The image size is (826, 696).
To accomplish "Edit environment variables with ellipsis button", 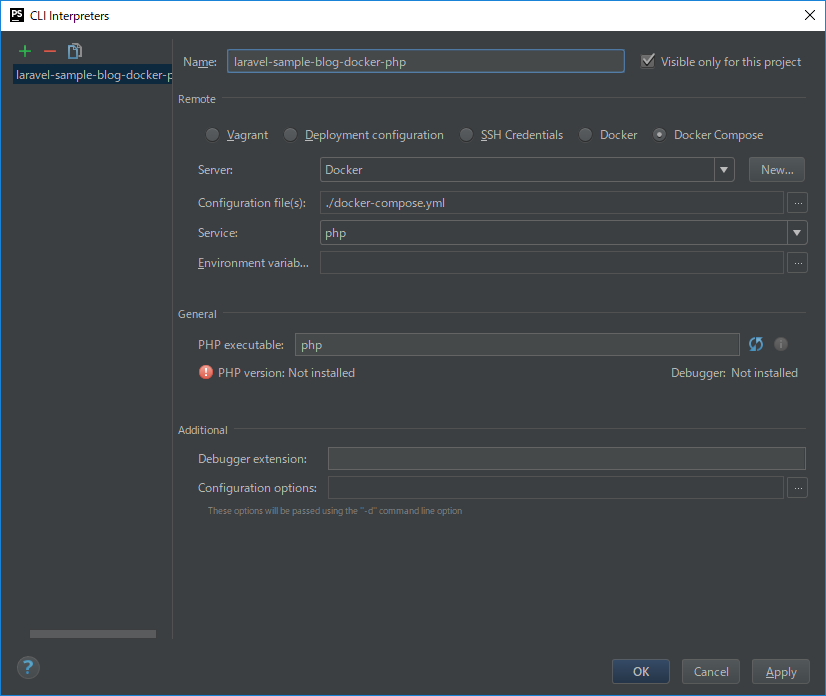I will pyautogui.click(x=798, y=262).
